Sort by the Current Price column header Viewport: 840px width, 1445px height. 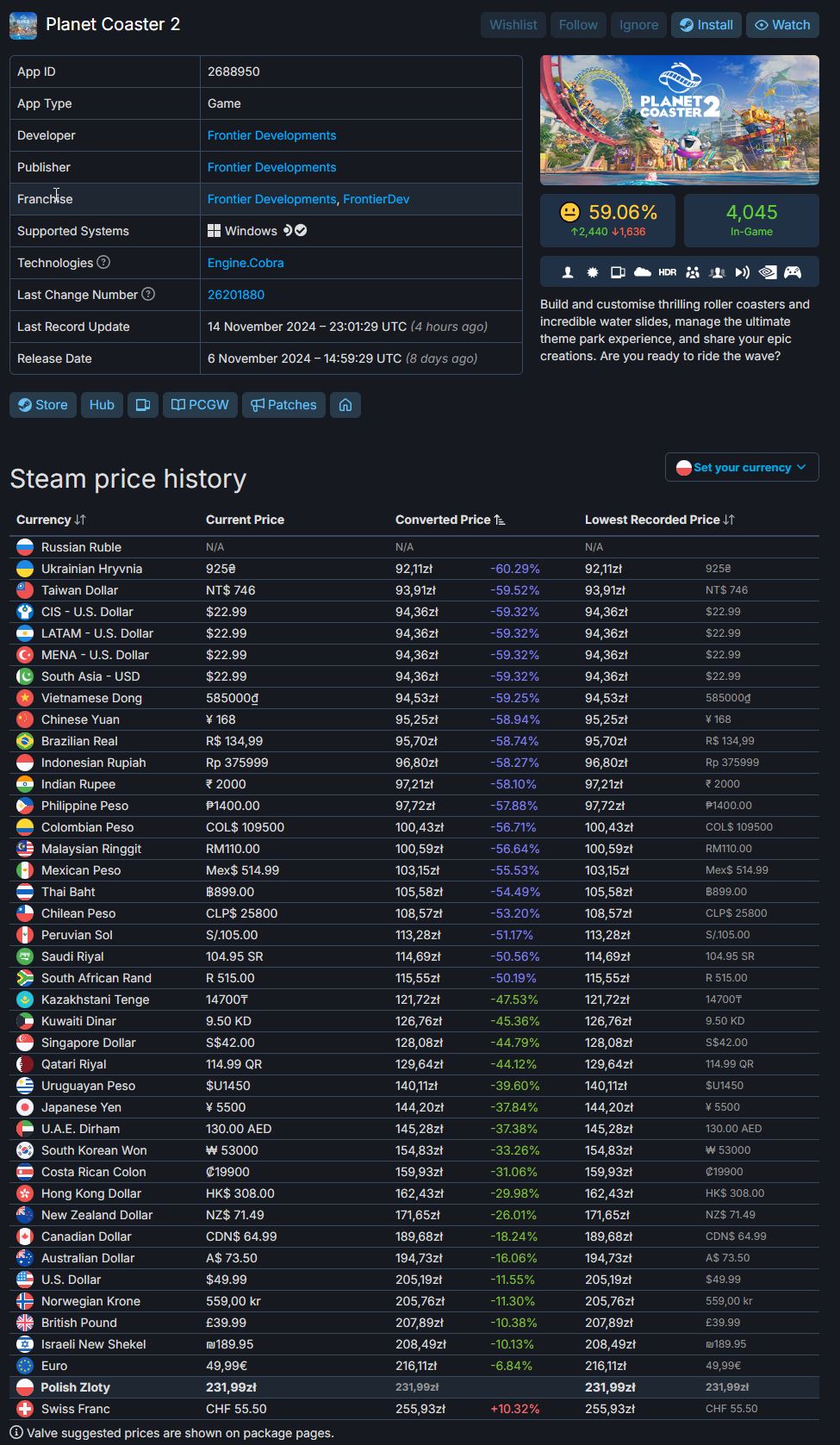[245, 520]
